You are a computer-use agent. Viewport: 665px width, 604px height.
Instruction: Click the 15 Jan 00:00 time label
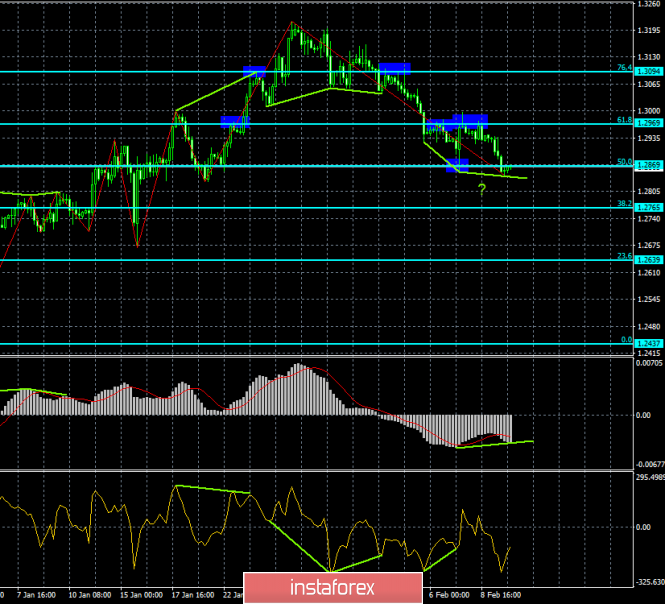143,593
